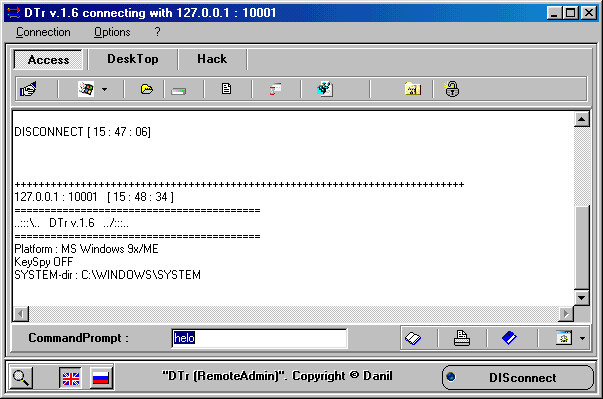Viewport: 603px width, 399px height.
Task: Switch to the DeskTop tab
Action: [133, 59]
